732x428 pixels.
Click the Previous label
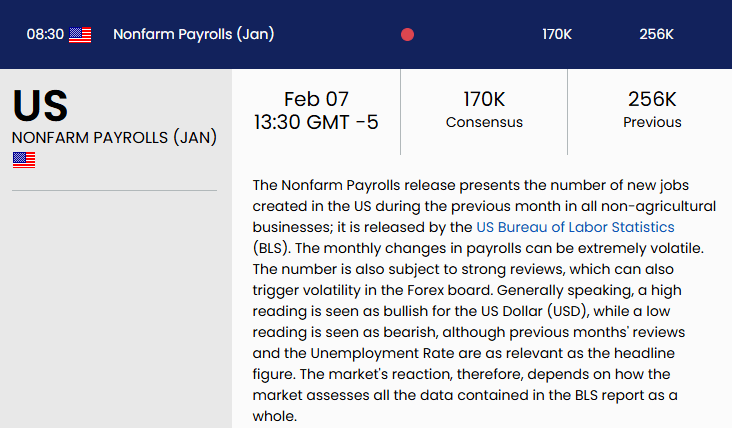[652, 123]
